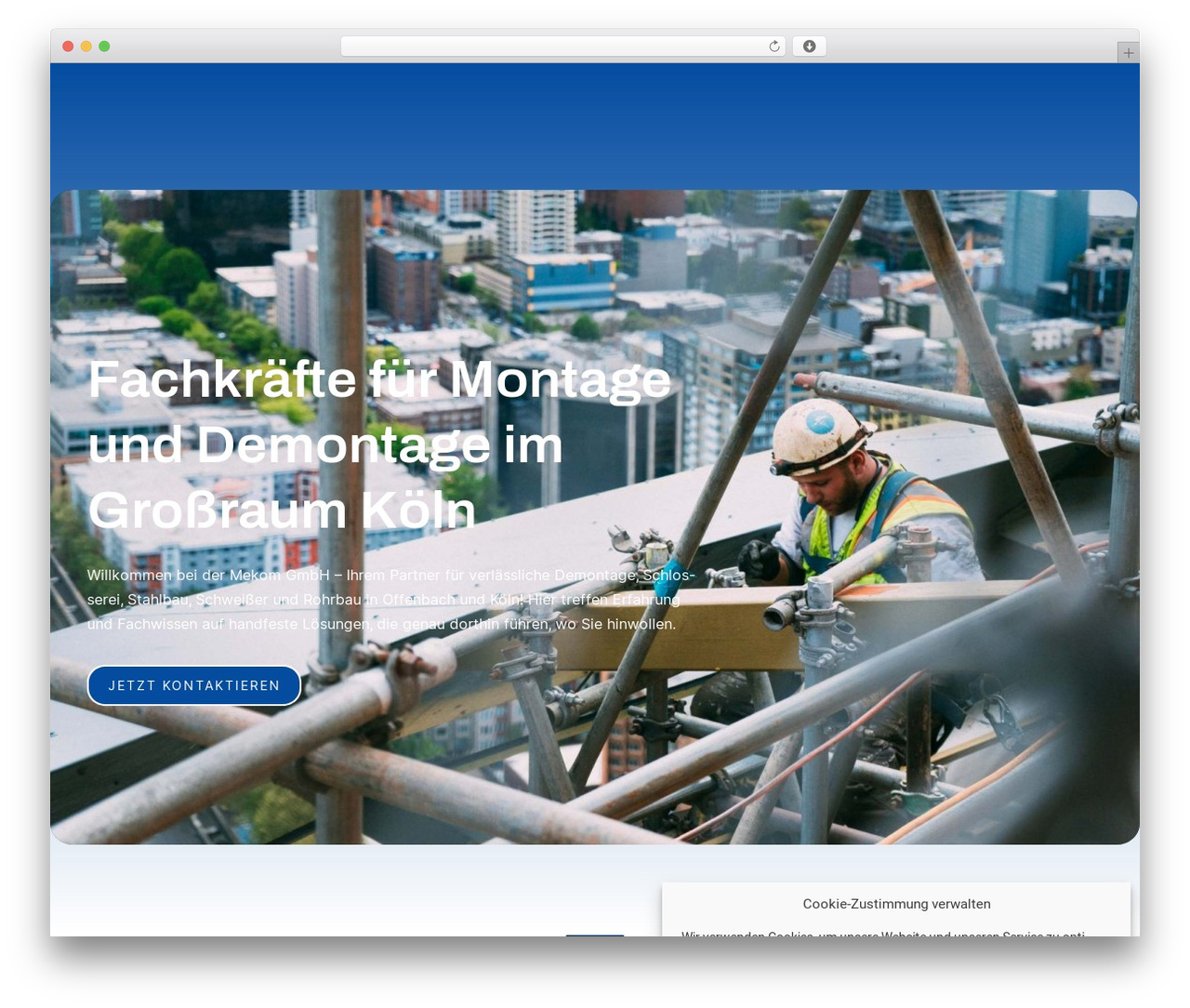Click the JETZT KONTAKTIEREN button

[x=194, y=685]
